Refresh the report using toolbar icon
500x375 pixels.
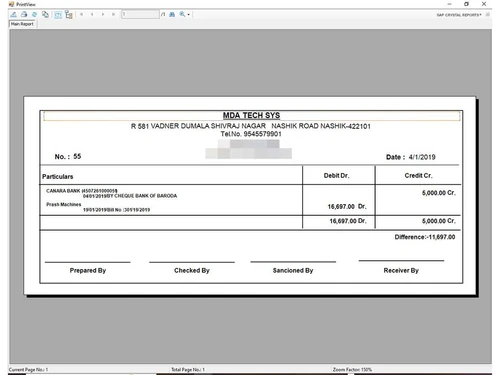(x=34, y=14)
